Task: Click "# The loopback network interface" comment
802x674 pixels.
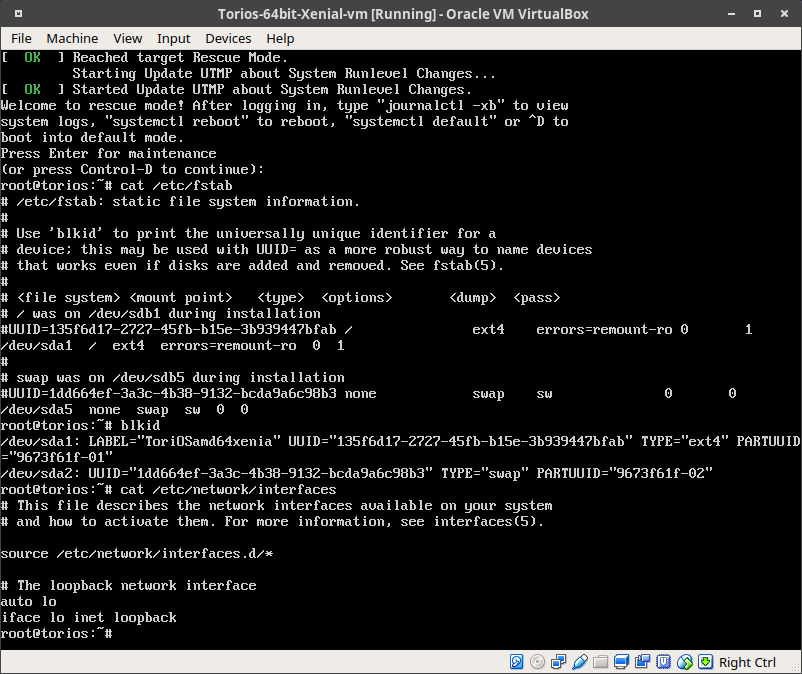Action: coord(128,586)
